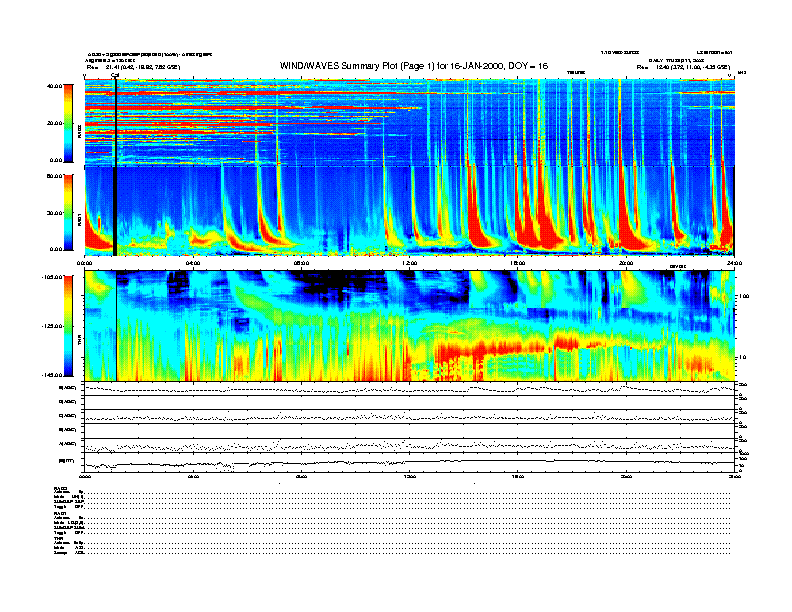
Task: Click the 24:00 tick label below RAD1 panel
Action: (734, 263)
